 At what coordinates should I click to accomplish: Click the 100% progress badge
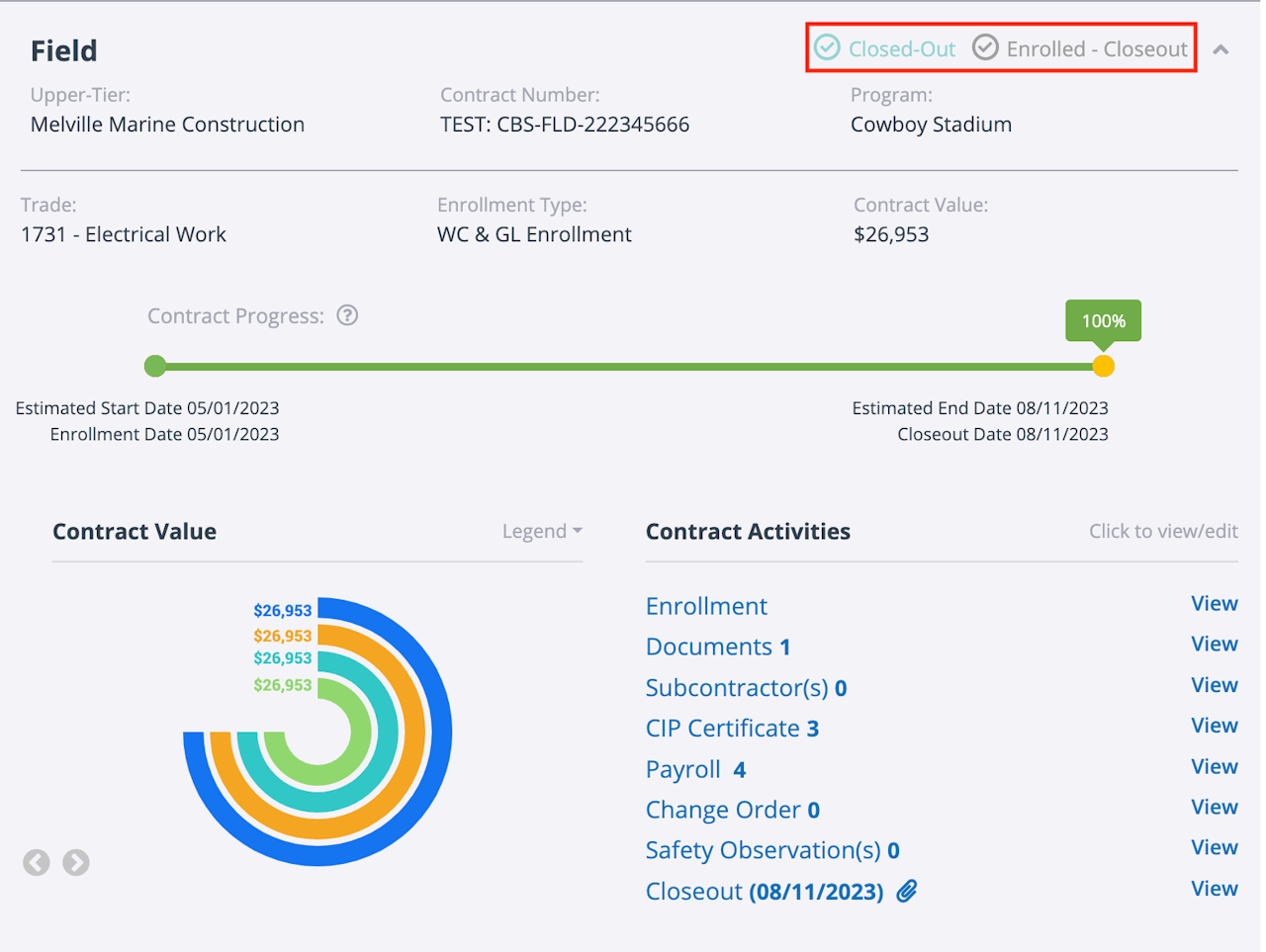1103,320
